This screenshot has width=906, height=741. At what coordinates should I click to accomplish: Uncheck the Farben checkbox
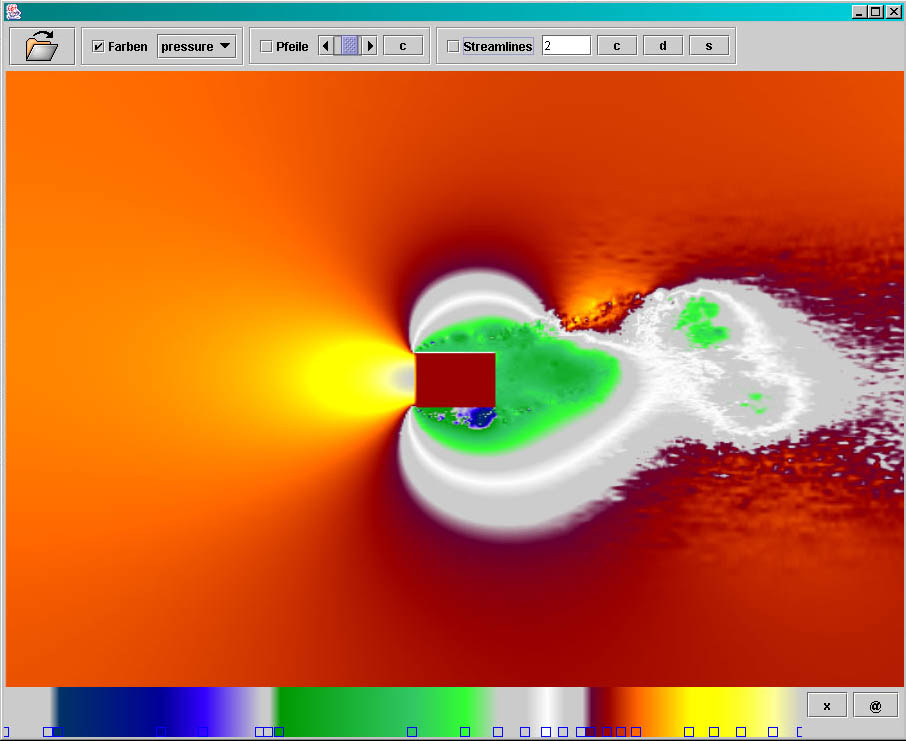pos(98,47)
